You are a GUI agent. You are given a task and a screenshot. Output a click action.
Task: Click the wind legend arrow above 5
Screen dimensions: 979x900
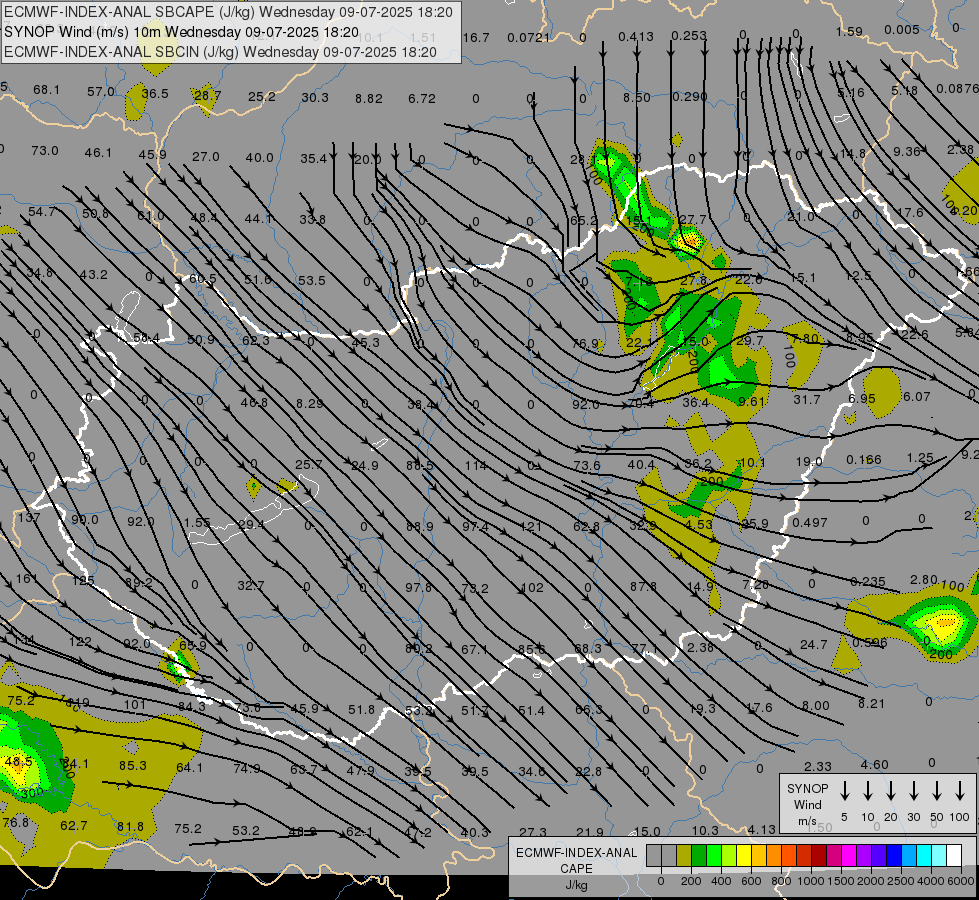(844, 790)
